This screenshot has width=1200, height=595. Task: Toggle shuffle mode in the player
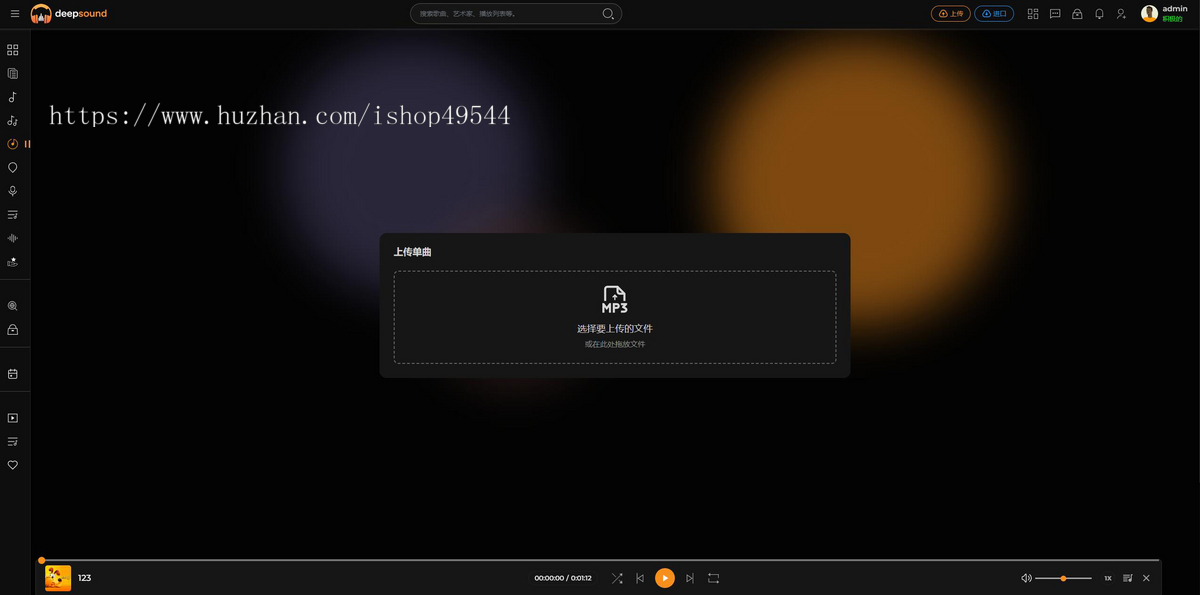617,578
